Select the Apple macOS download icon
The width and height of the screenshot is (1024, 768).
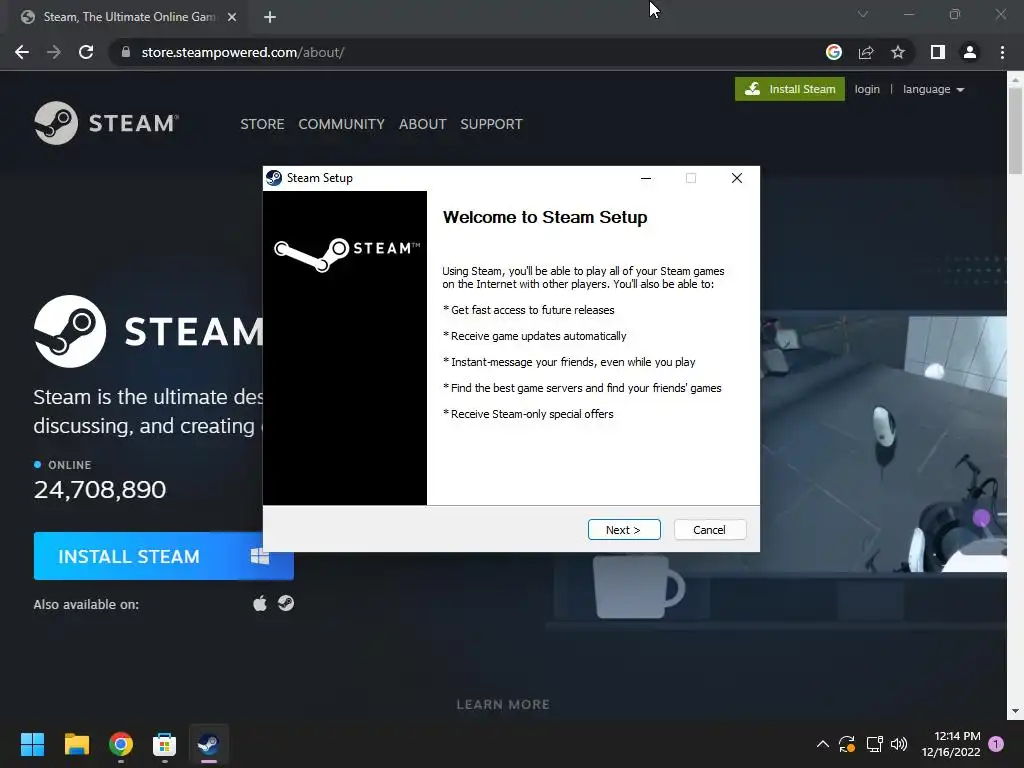pos(260,603)
